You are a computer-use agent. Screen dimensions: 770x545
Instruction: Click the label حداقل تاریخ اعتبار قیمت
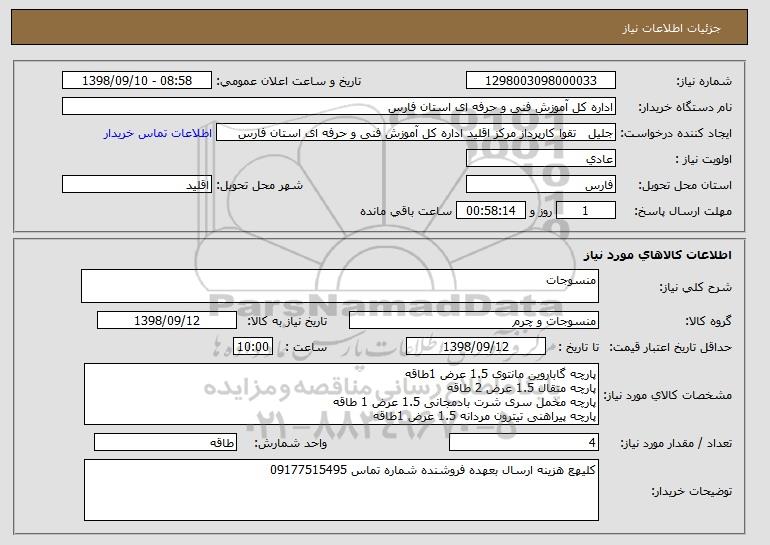670,347
